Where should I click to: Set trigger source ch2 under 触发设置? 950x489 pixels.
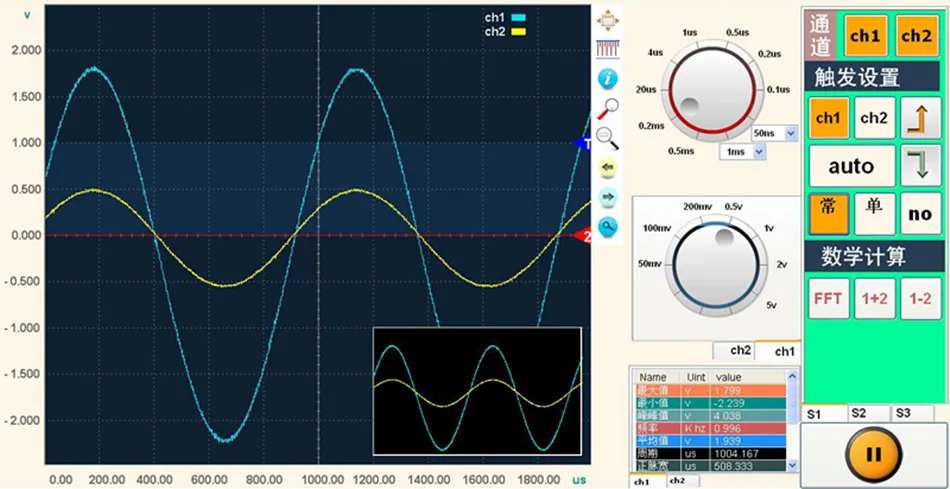(x=874, y=118)
